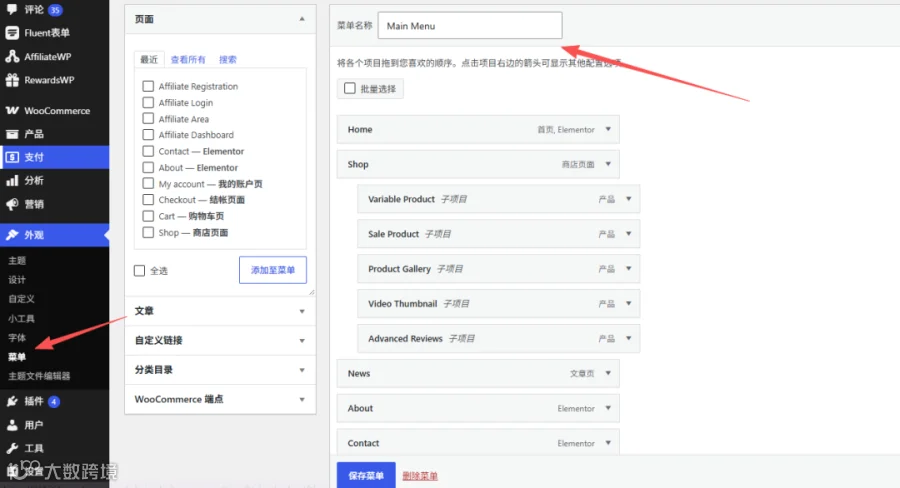
Task: Tick the Cart page checkbox
Action: point(148,216)
